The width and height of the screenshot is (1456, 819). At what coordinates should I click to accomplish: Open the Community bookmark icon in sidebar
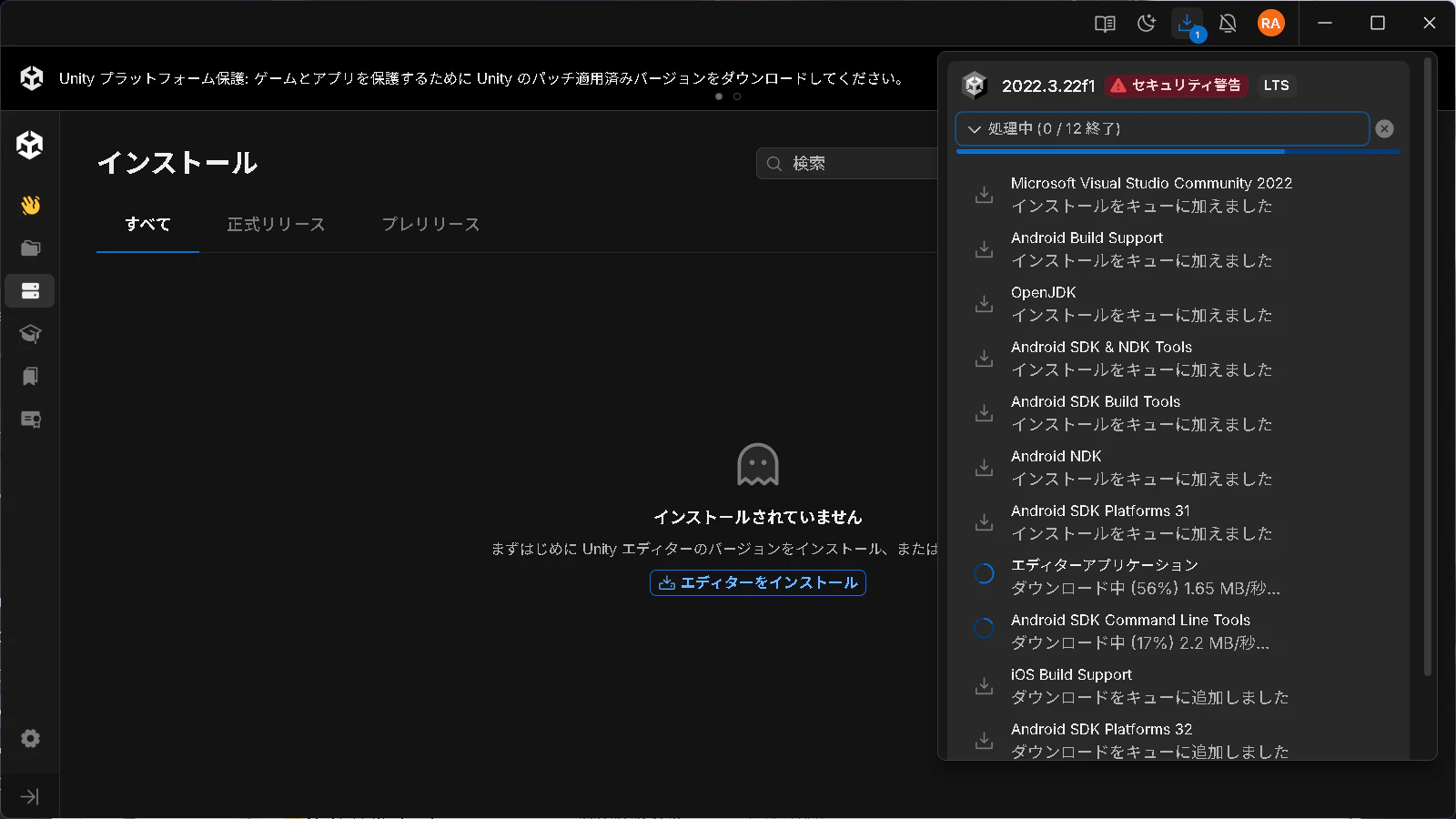click(30, 377)
